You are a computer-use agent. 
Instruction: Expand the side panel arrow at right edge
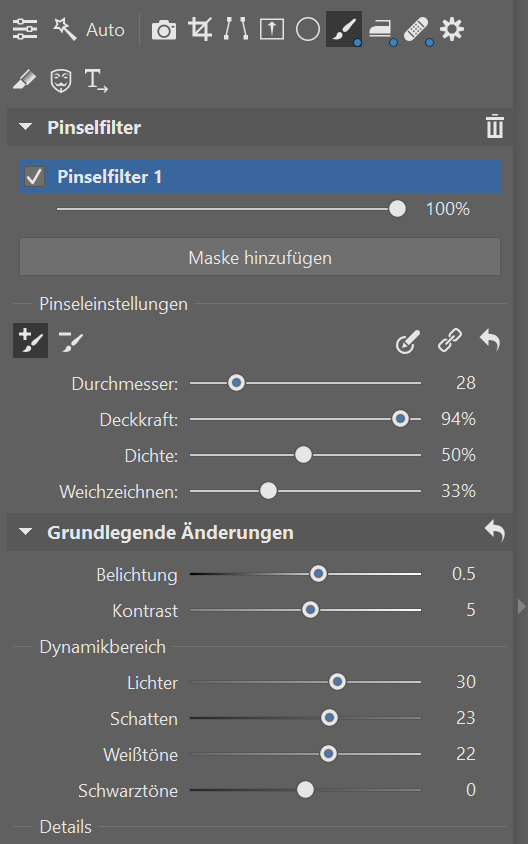pyautogui.click(x=521, y=607)
